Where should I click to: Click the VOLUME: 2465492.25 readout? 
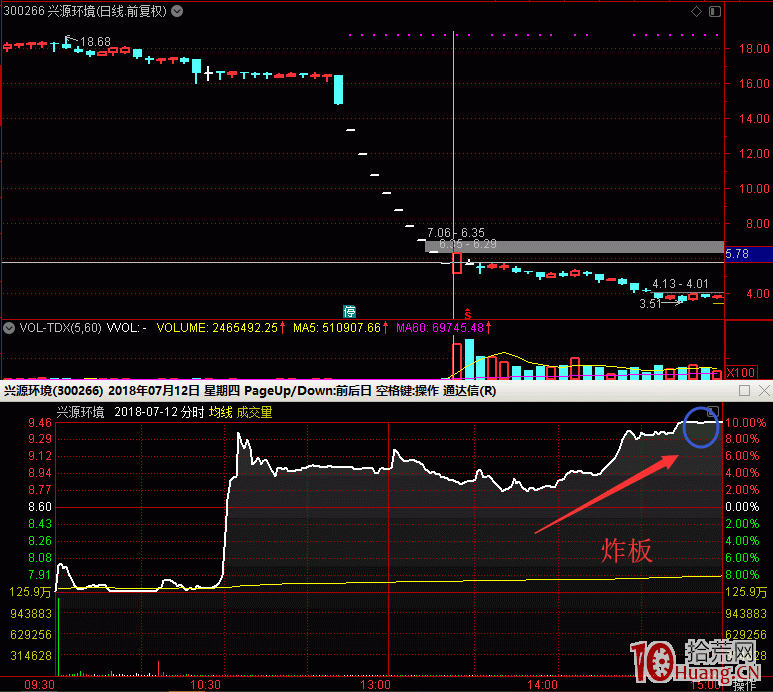(x=217, y=328)
